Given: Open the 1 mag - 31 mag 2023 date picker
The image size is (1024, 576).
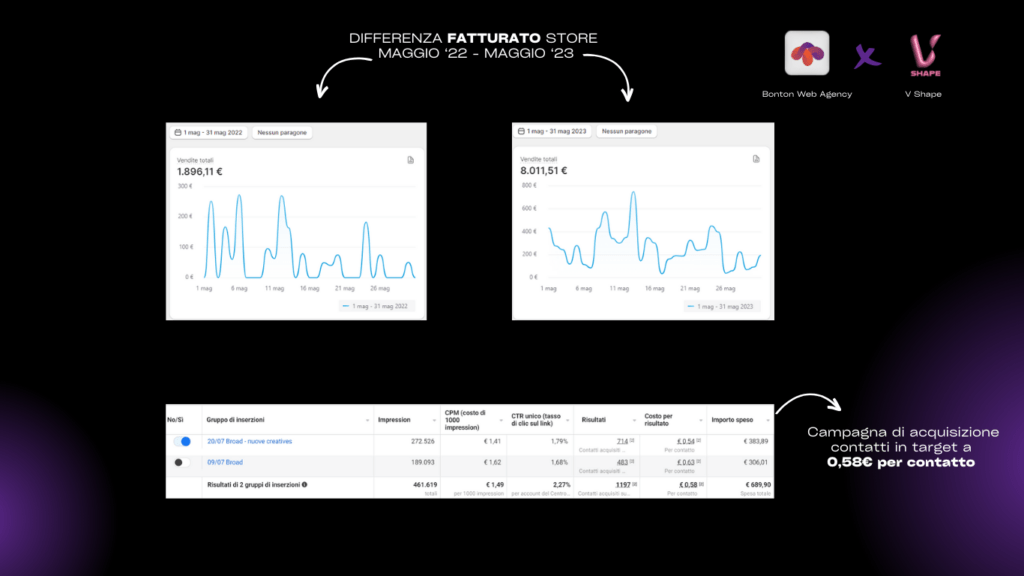Looking at the screenshot, I should pyautogui.click(x=552, y=131).
